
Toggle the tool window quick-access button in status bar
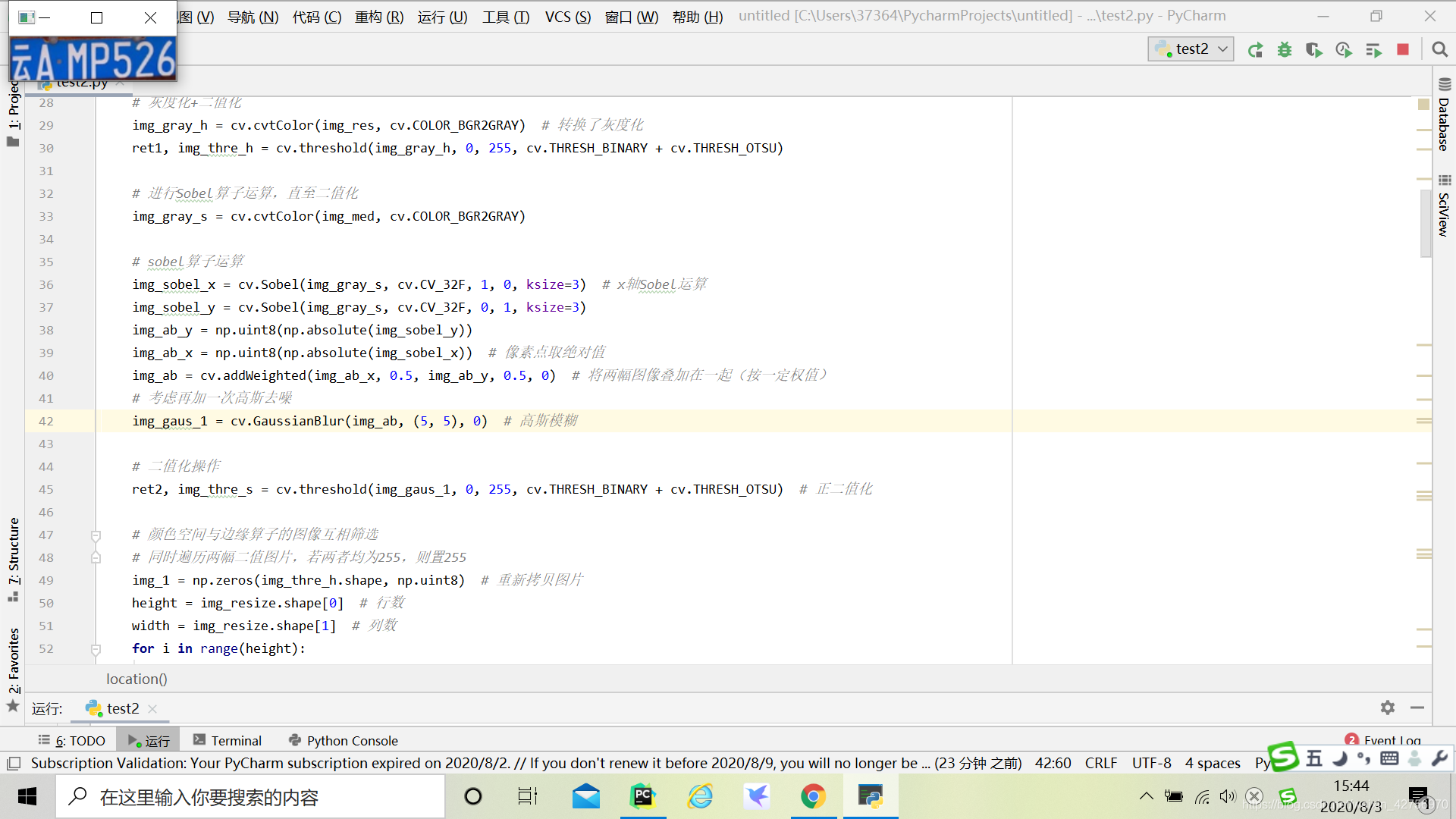pos(14,763)
